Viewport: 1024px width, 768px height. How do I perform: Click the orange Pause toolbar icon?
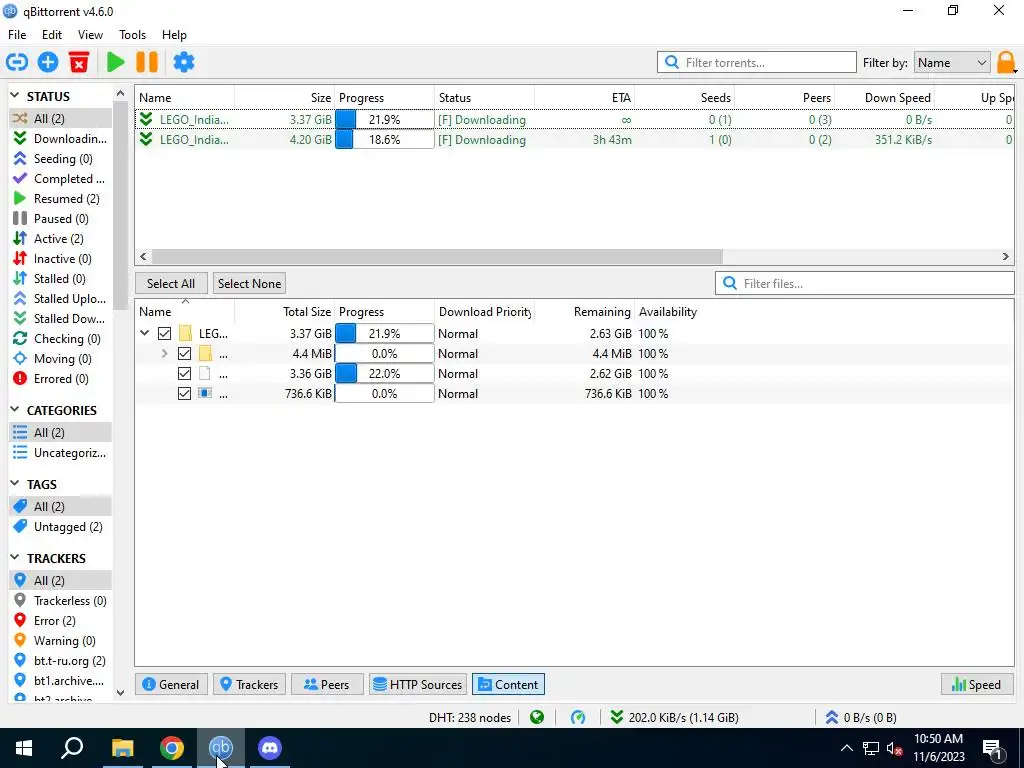point(147,63)
